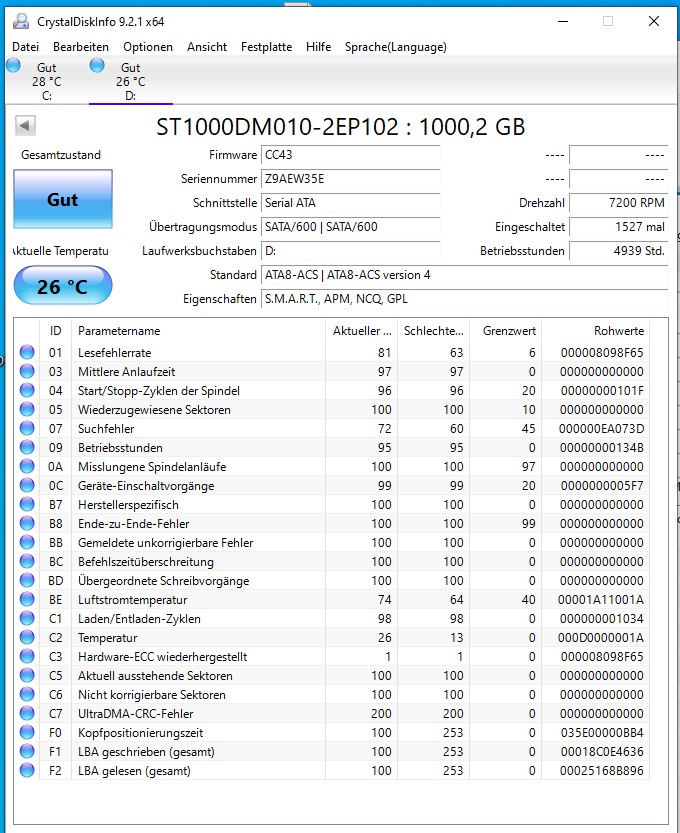Open the Festplatte menu

point(266,47)
